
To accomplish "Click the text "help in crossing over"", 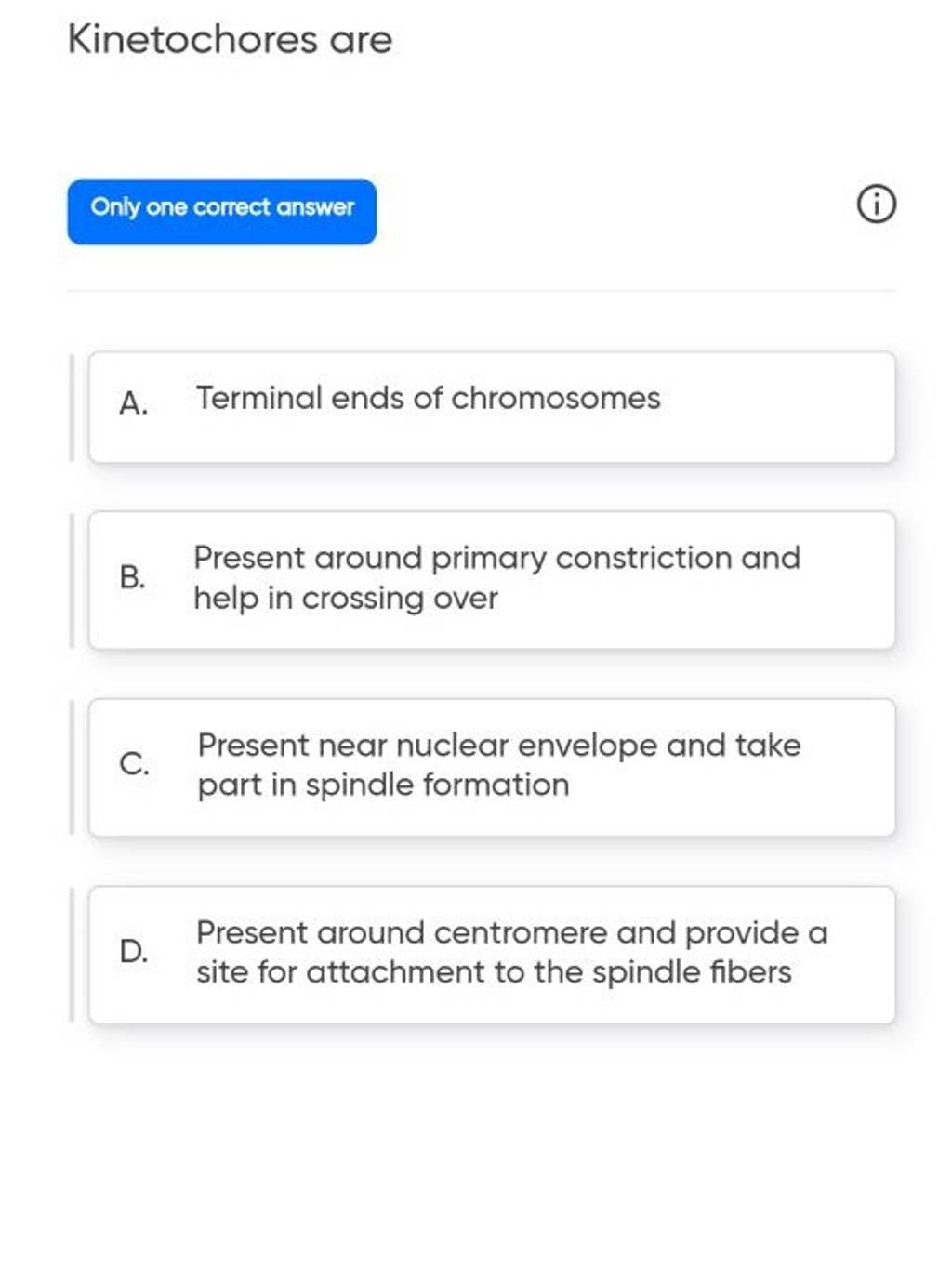I will [x=346, y=598].
